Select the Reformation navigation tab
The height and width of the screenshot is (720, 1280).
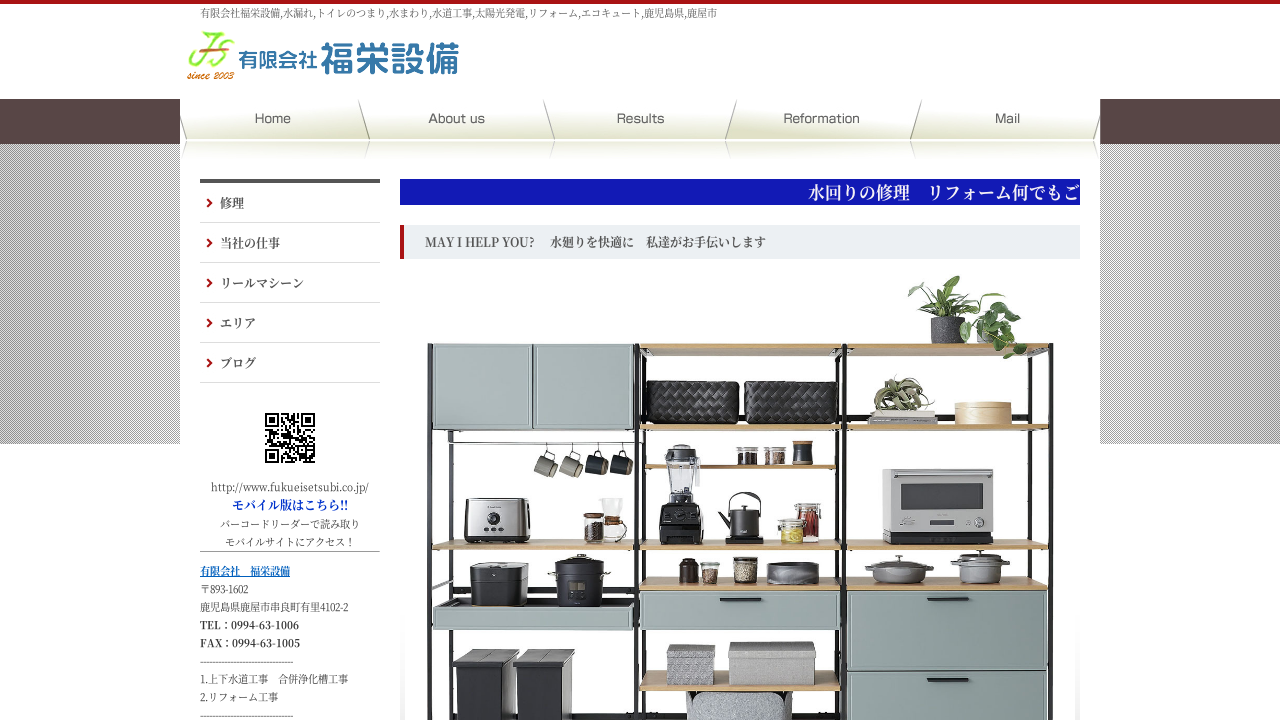coord(821,119)
